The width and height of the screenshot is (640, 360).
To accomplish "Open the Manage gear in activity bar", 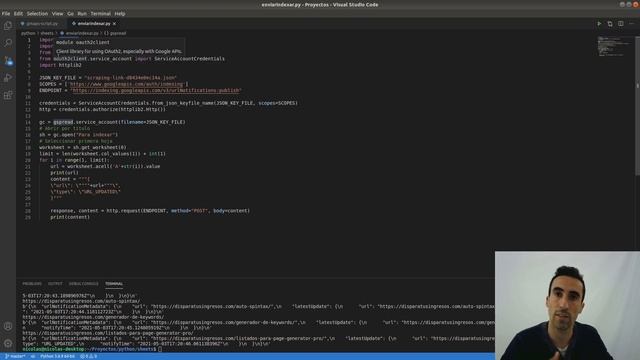I will coord(8,343).
